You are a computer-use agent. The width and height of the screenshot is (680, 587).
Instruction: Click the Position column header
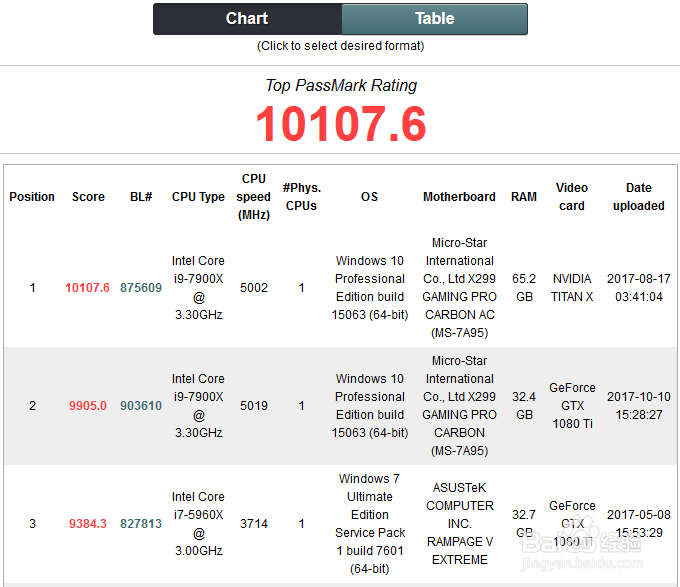tap(32, 197)
